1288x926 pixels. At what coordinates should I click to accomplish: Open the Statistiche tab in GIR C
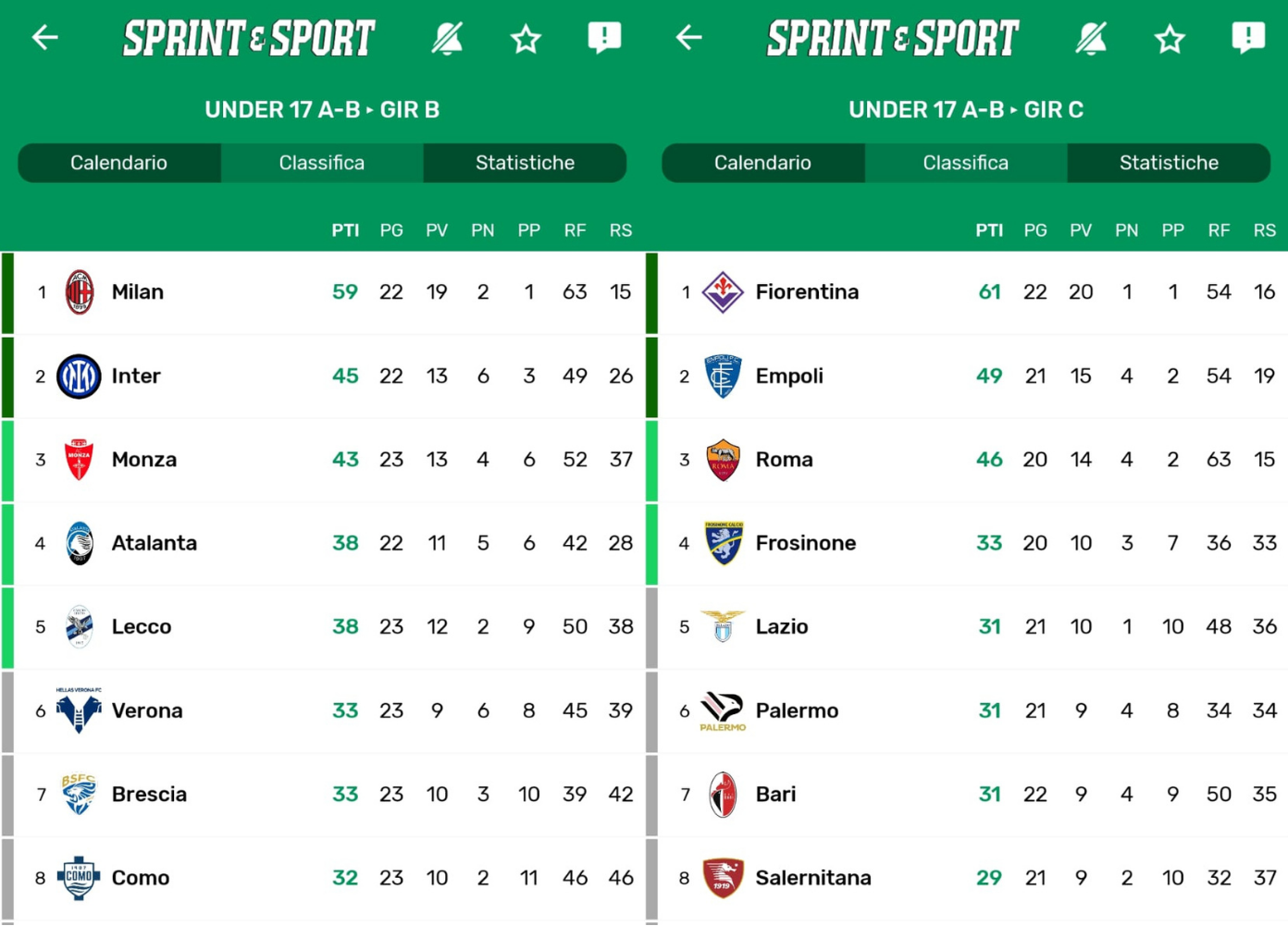1169,163
